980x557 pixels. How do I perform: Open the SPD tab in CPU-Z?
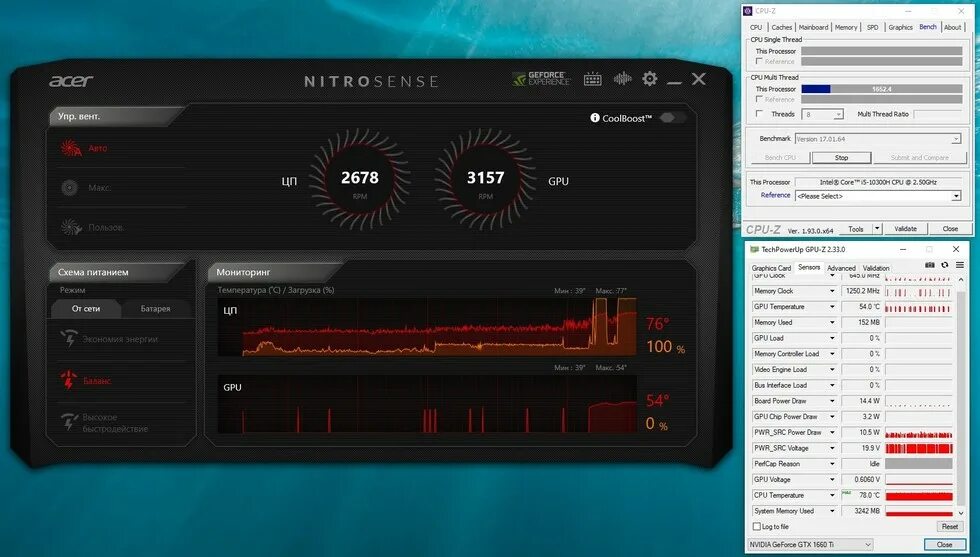tap(872, 28)
